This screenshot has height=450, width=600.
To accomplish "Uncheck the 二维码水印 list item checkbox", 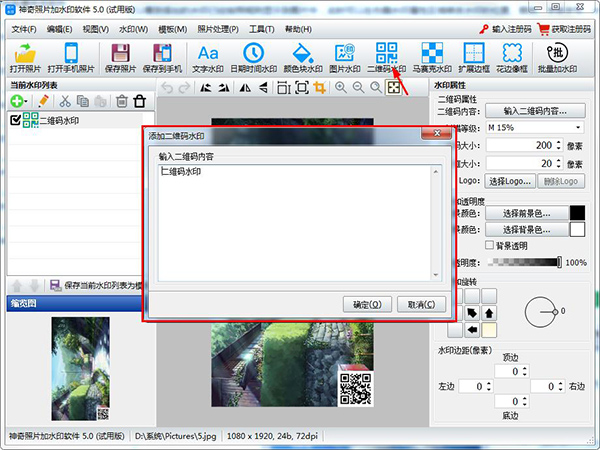I will point(15,121).
